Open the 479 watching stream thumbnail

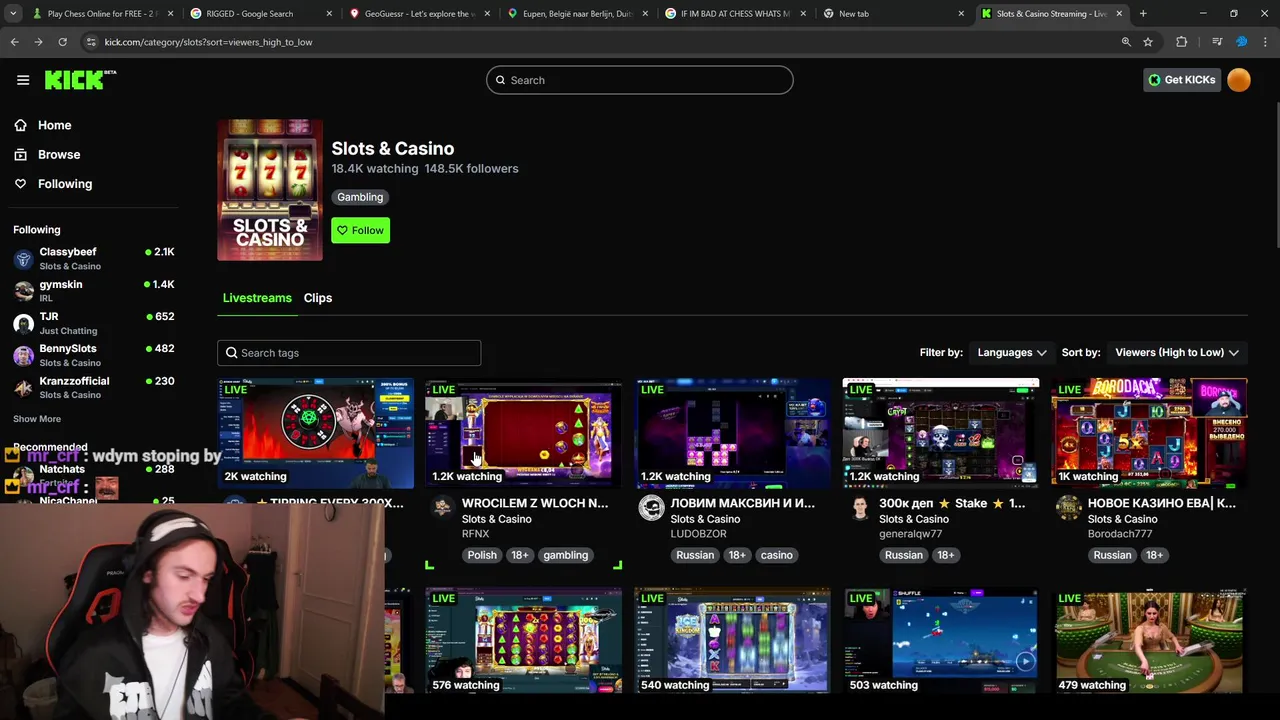[1149, 641]
